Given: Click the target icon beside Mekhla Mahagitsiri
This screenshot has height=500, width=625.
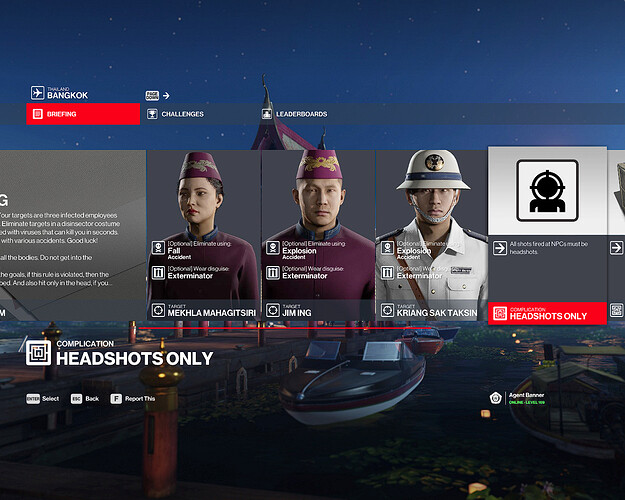Looking at the screenshot, I should pos(158,310).
